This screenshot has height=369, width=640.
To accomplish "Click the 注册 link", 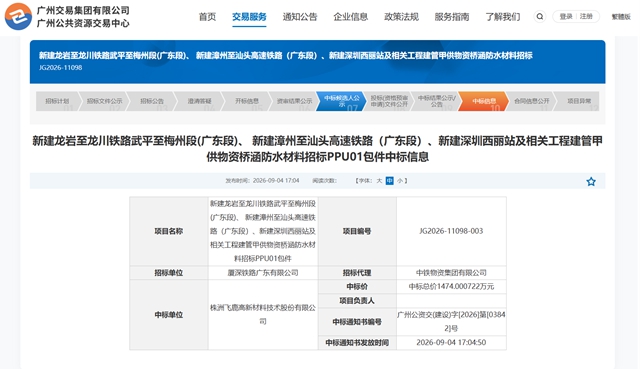I will tap(586, 16).
